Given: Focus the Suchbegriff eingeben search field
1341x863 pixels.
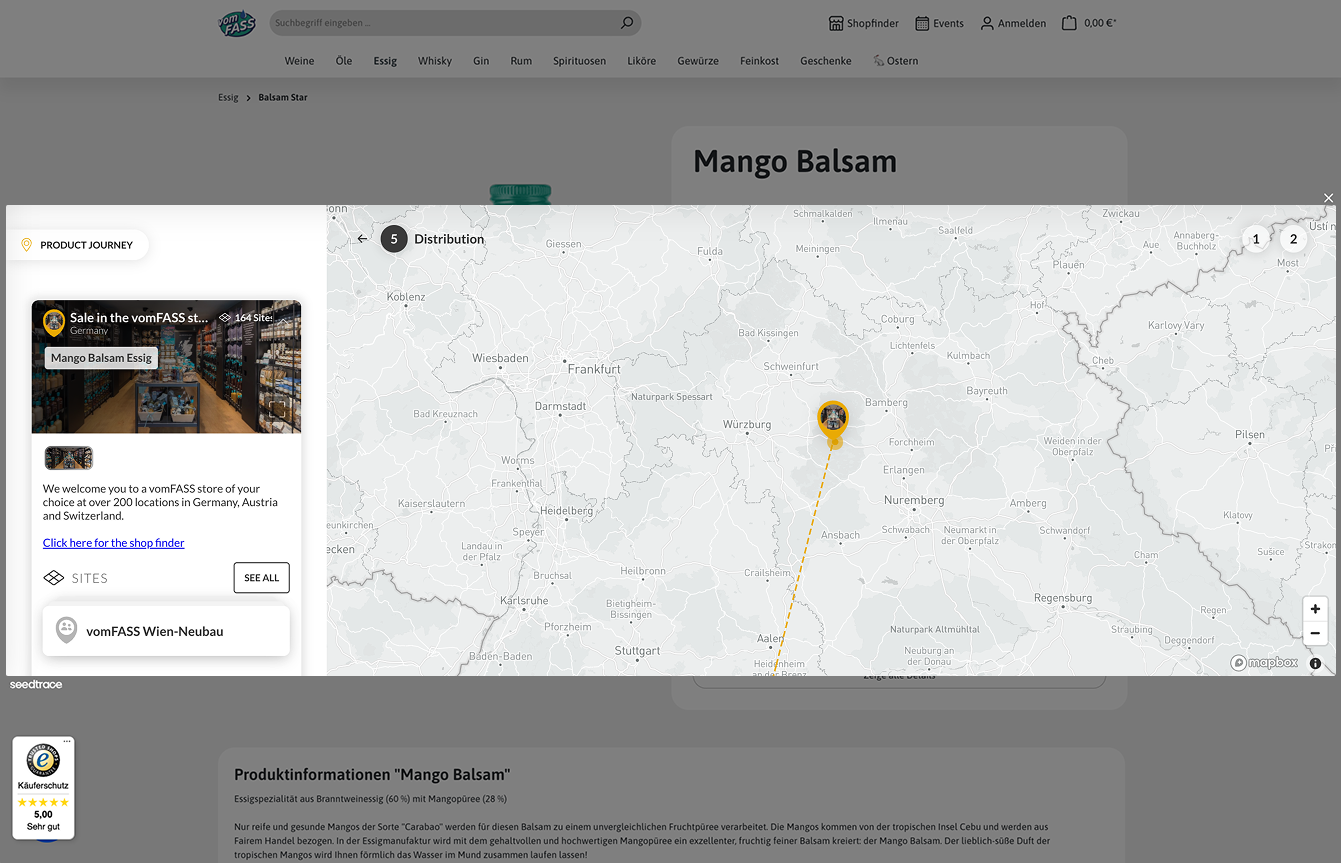Looking at the screenshot, I should point(444,23).
